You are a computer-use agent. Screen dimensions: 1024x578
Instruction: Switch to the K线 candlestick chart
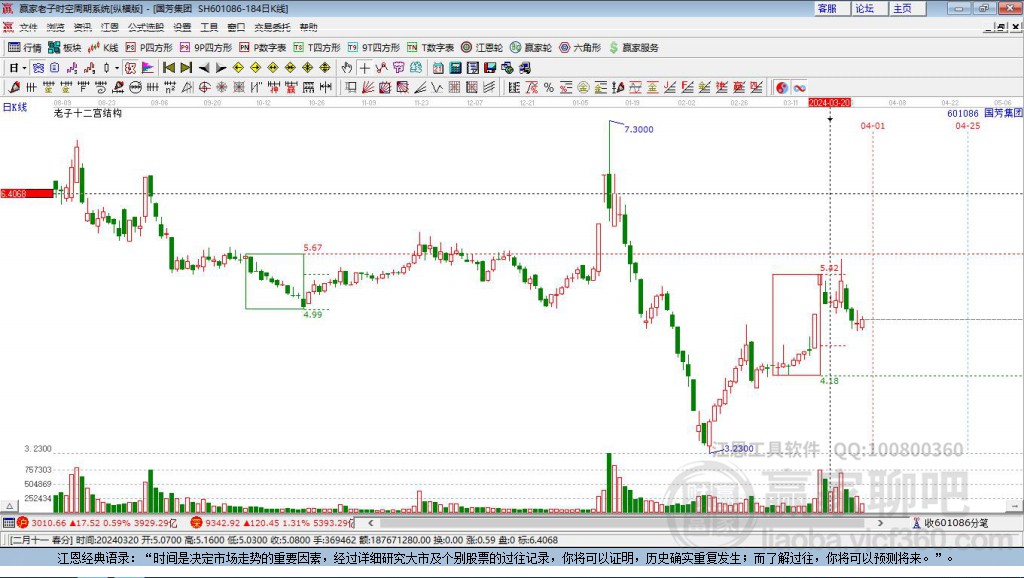(x=103, y=48)
